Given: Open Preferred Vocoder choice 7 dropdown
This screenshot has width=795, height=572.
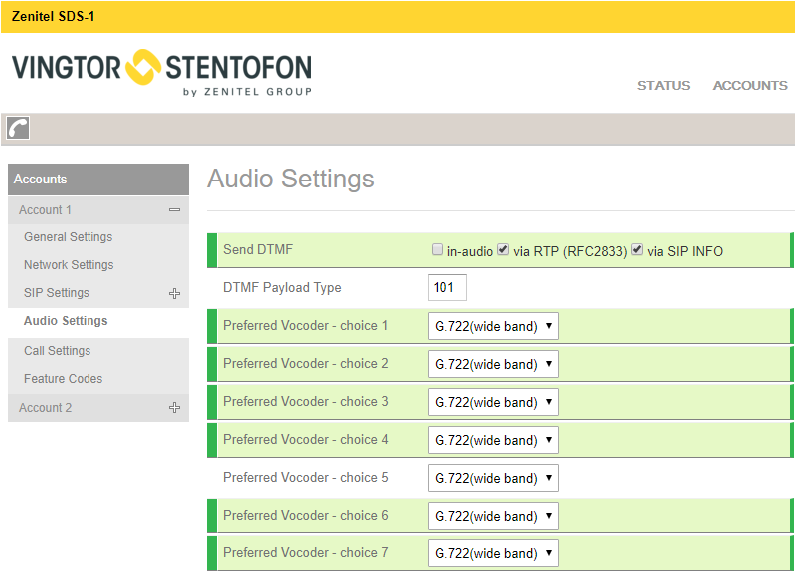Looking at the screenshot, I should (493, 553).
